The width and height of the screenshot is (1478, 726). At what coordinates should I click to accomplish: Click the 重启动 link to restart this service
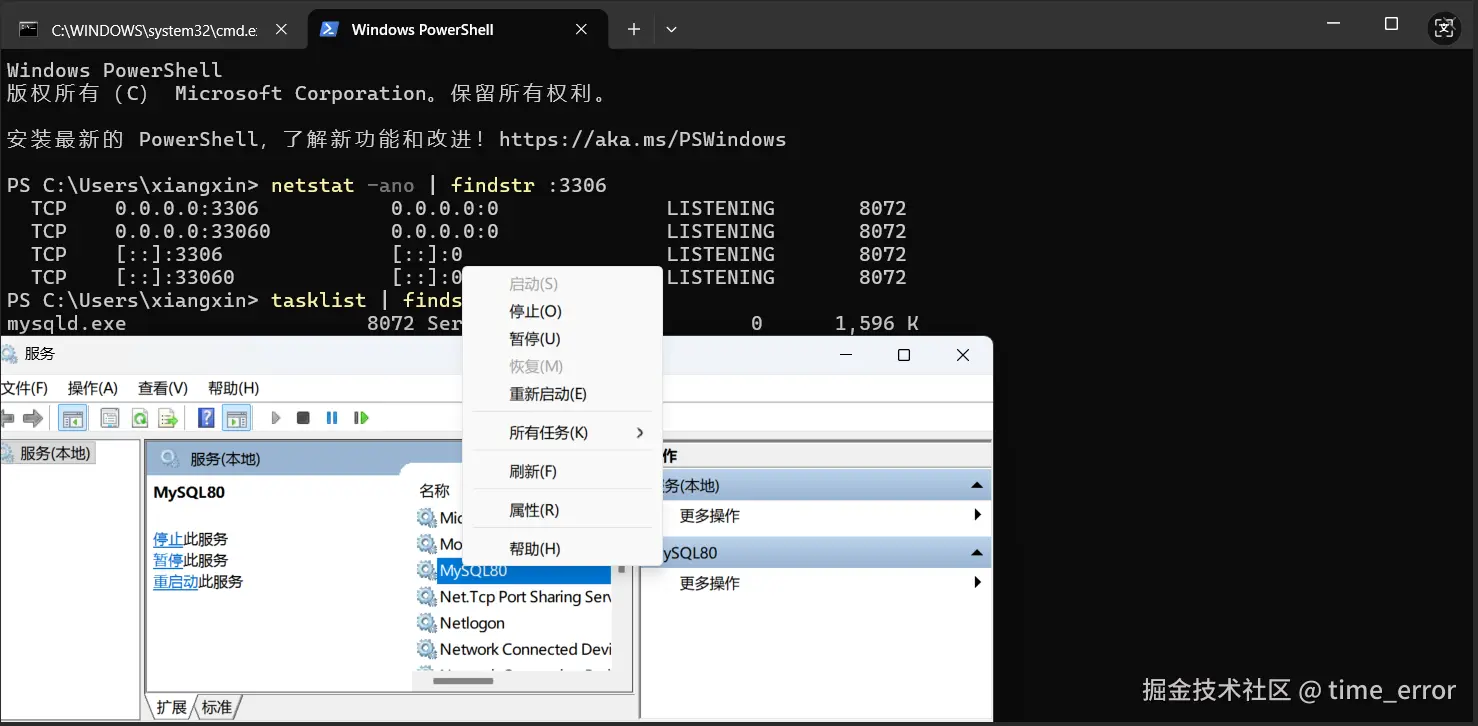tap(176, 581)
